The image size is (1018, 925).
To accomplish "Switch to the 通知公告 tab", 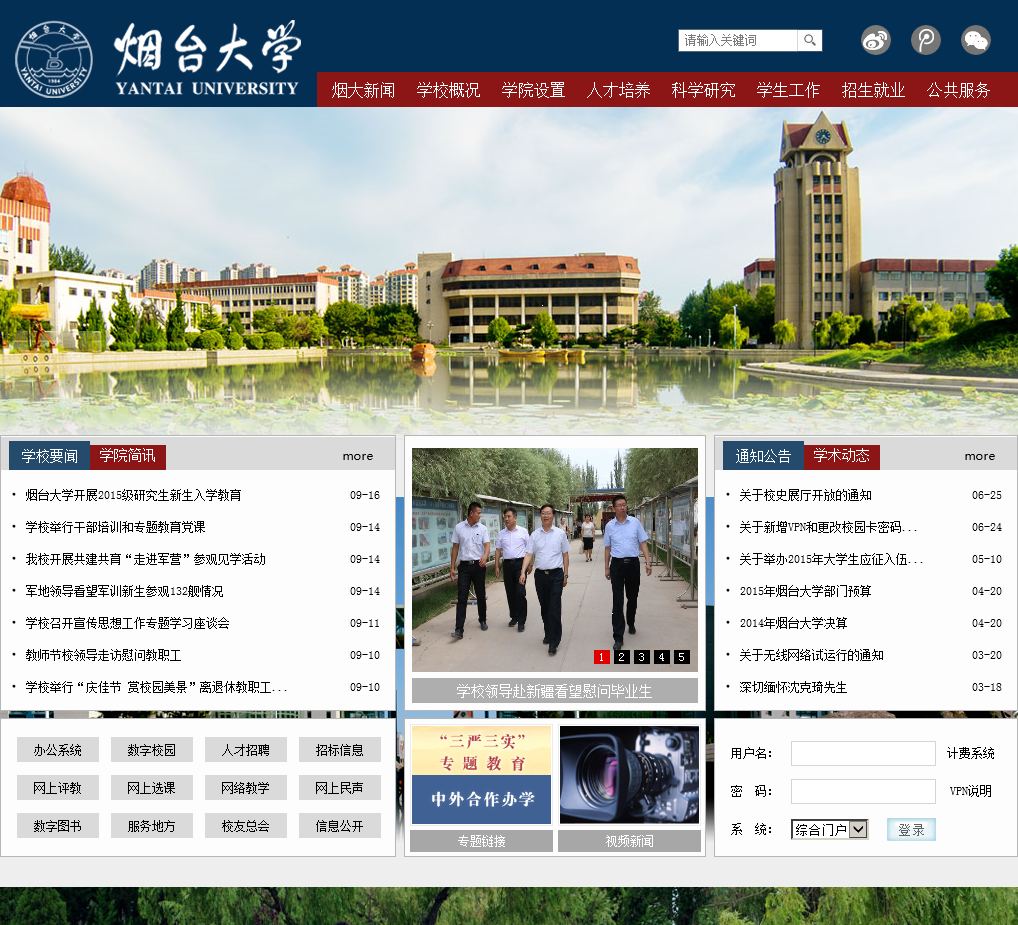I will click(x=764, y=456).
